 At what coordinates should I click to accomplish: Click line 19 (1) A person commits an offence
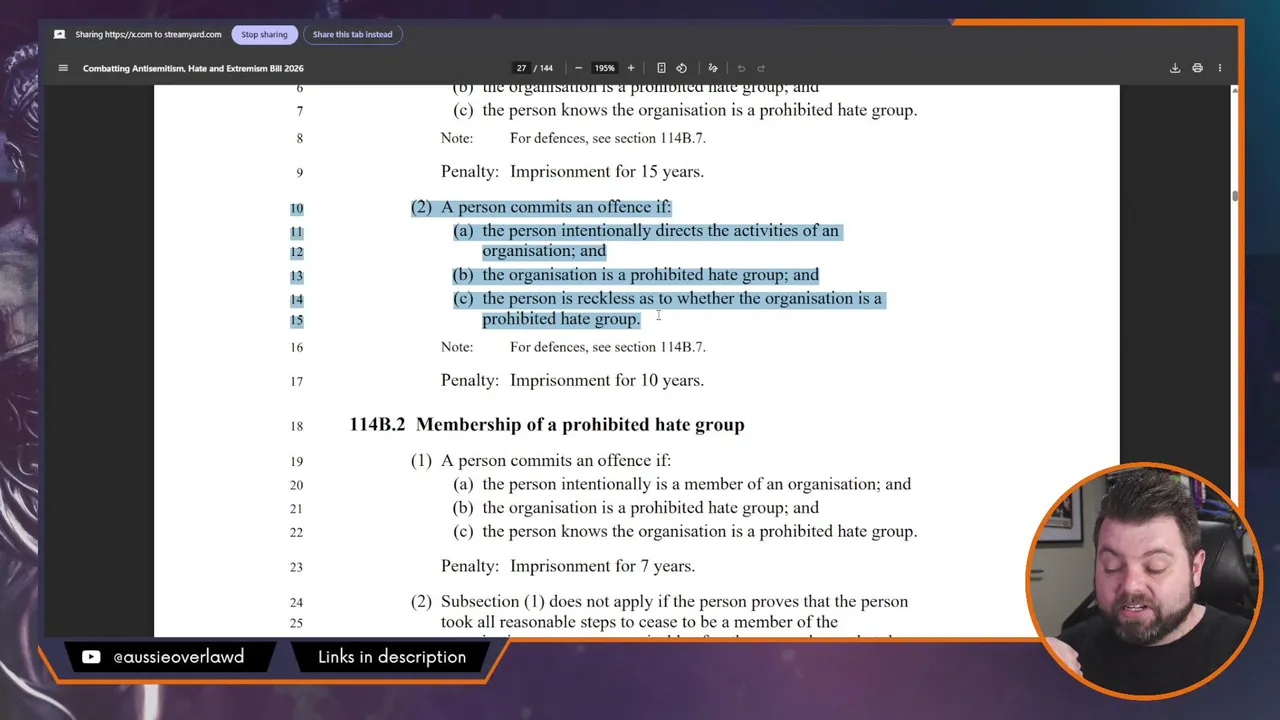[x=541, y=461]
